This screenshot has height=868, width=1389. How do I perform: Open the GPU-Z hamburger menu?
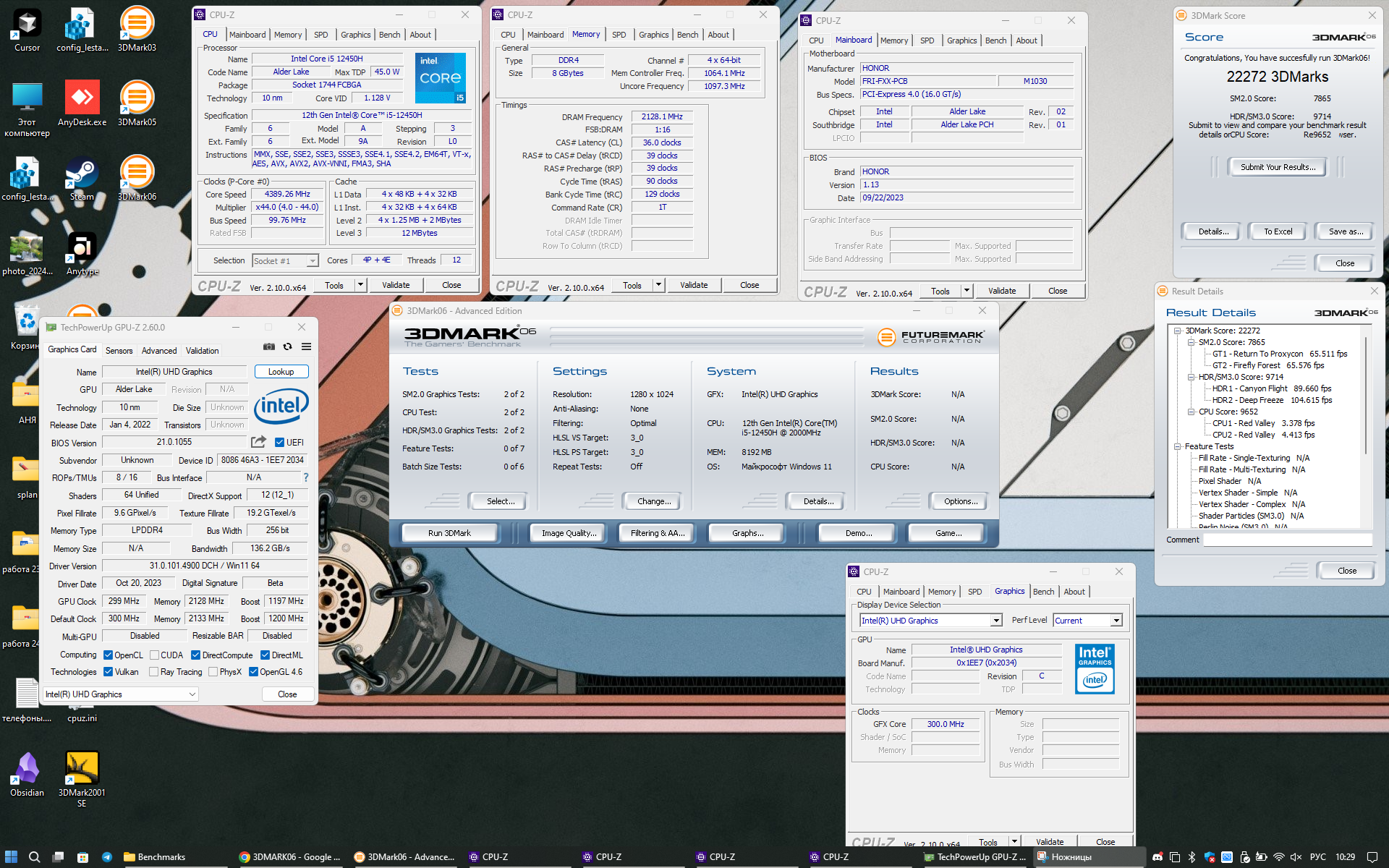tap(307, 346)
